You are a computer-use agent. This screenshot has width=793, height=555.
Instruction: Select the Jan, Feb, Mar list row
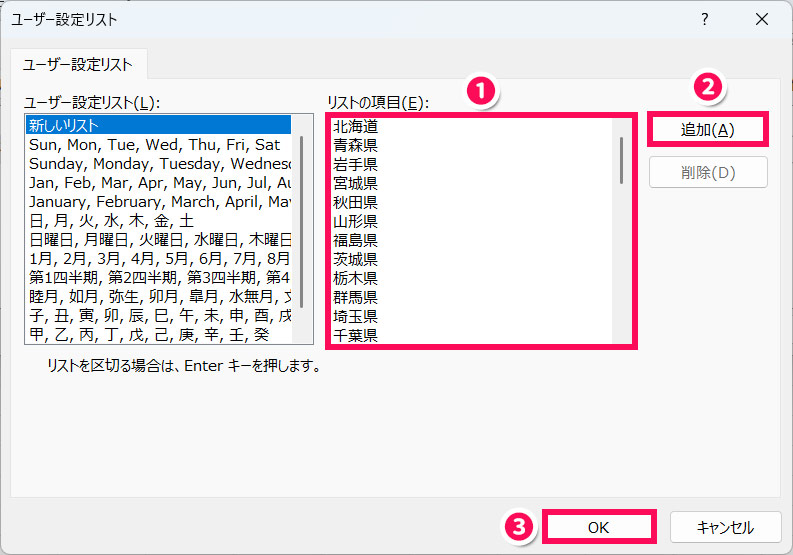pos(158,183)
